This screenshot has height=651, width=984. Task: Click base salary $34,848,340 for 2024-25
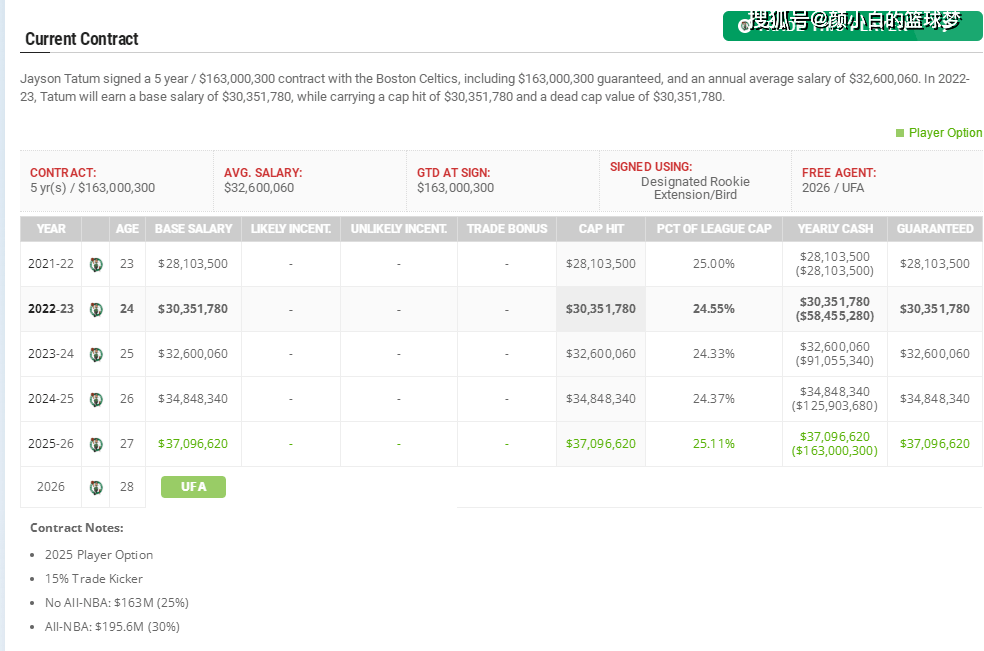pos(193,399)
